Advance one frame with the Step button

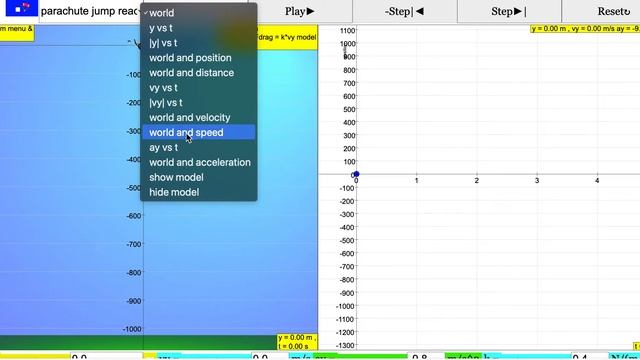pyautogui.click(x=509, y=11)
